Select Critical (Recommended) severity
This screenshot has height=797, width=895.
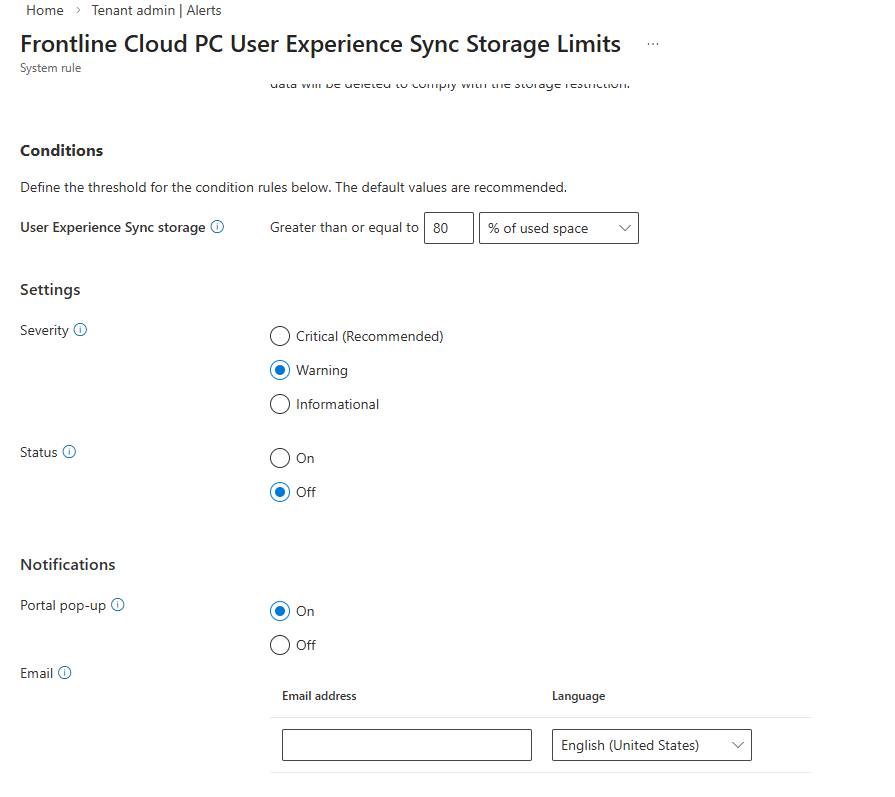click(280, 337)
